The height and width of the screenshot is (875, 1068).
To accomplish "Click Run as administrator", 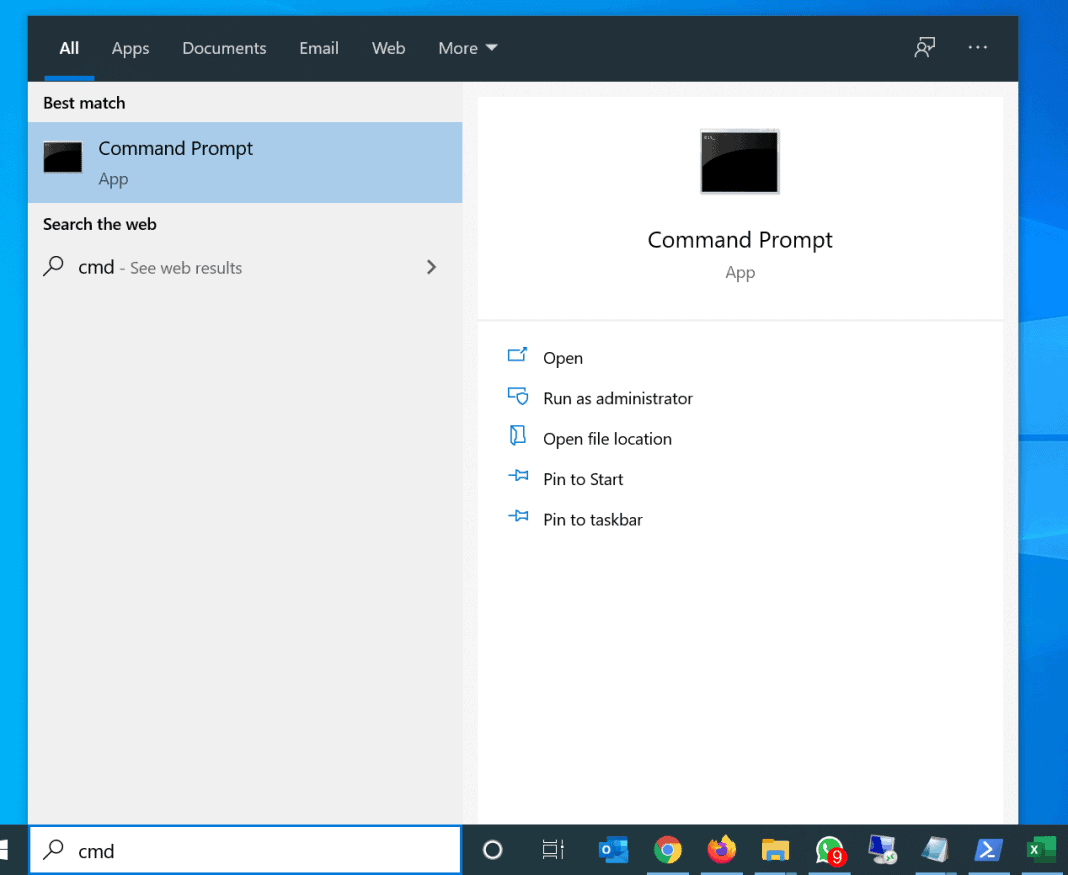I will pos(617,398).
